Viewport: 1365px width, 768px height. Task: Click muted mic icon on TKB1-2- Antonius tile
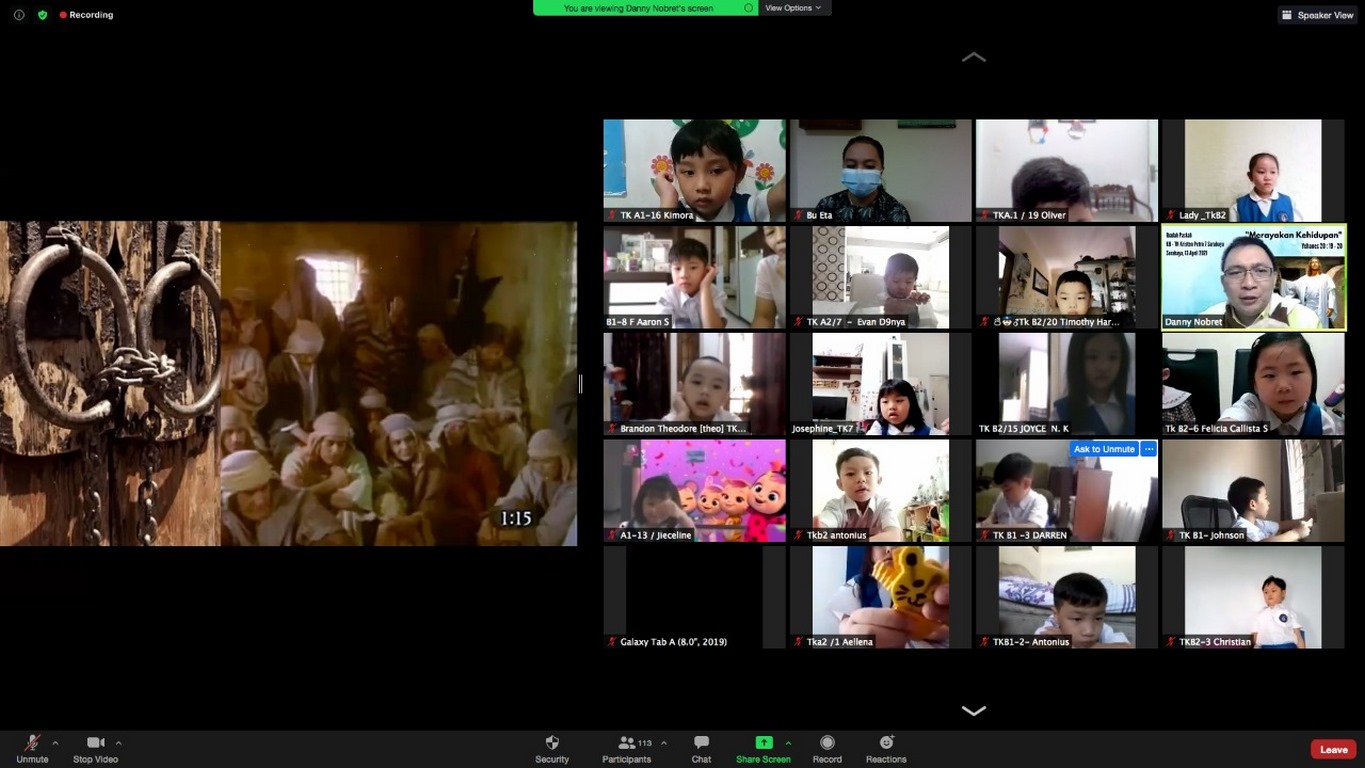click(x=984, y=642)
